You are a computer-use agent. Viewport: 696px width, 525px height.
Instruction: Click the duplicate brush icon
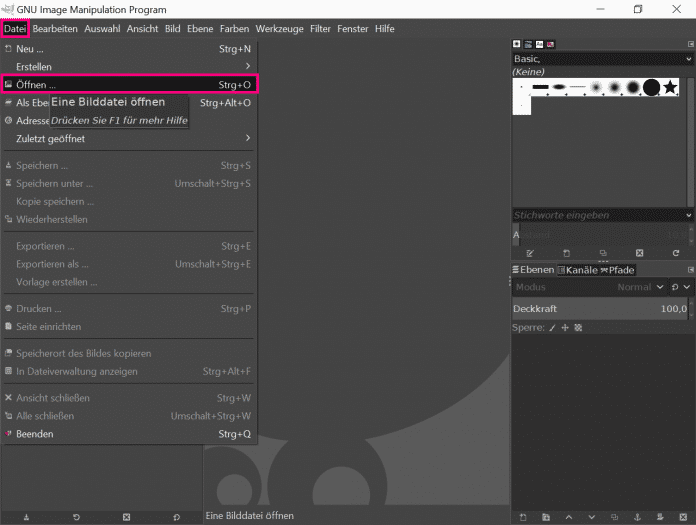click(603, 253)
